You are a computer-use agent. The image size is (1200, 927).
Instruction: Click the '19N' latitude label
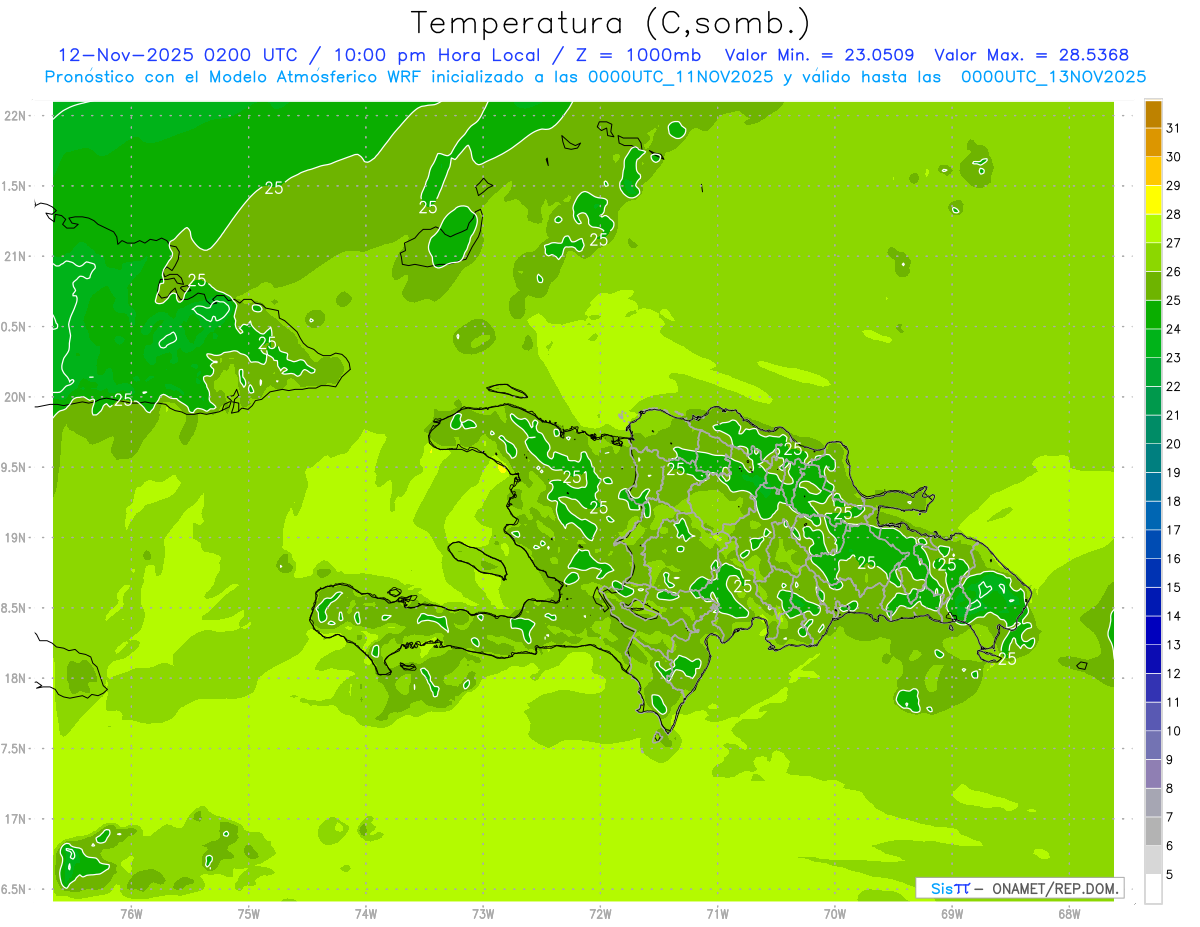click(x=15, y=537)
